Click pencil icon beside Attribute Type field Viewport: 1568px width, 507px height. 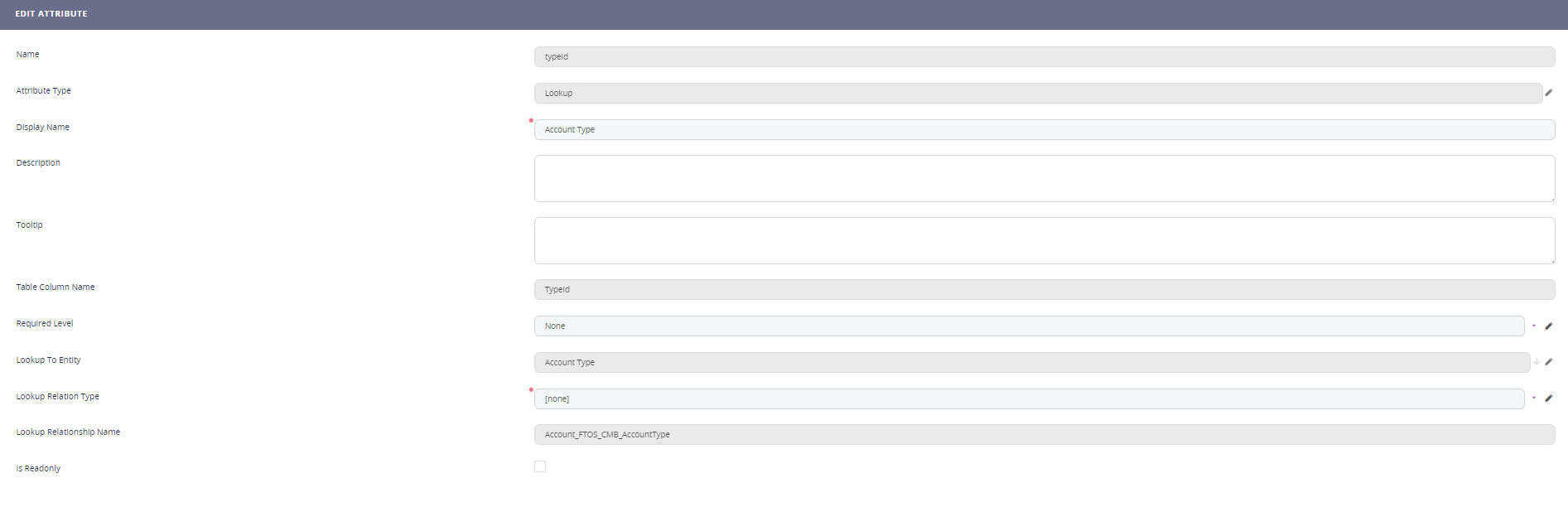tap(1548, 93)
